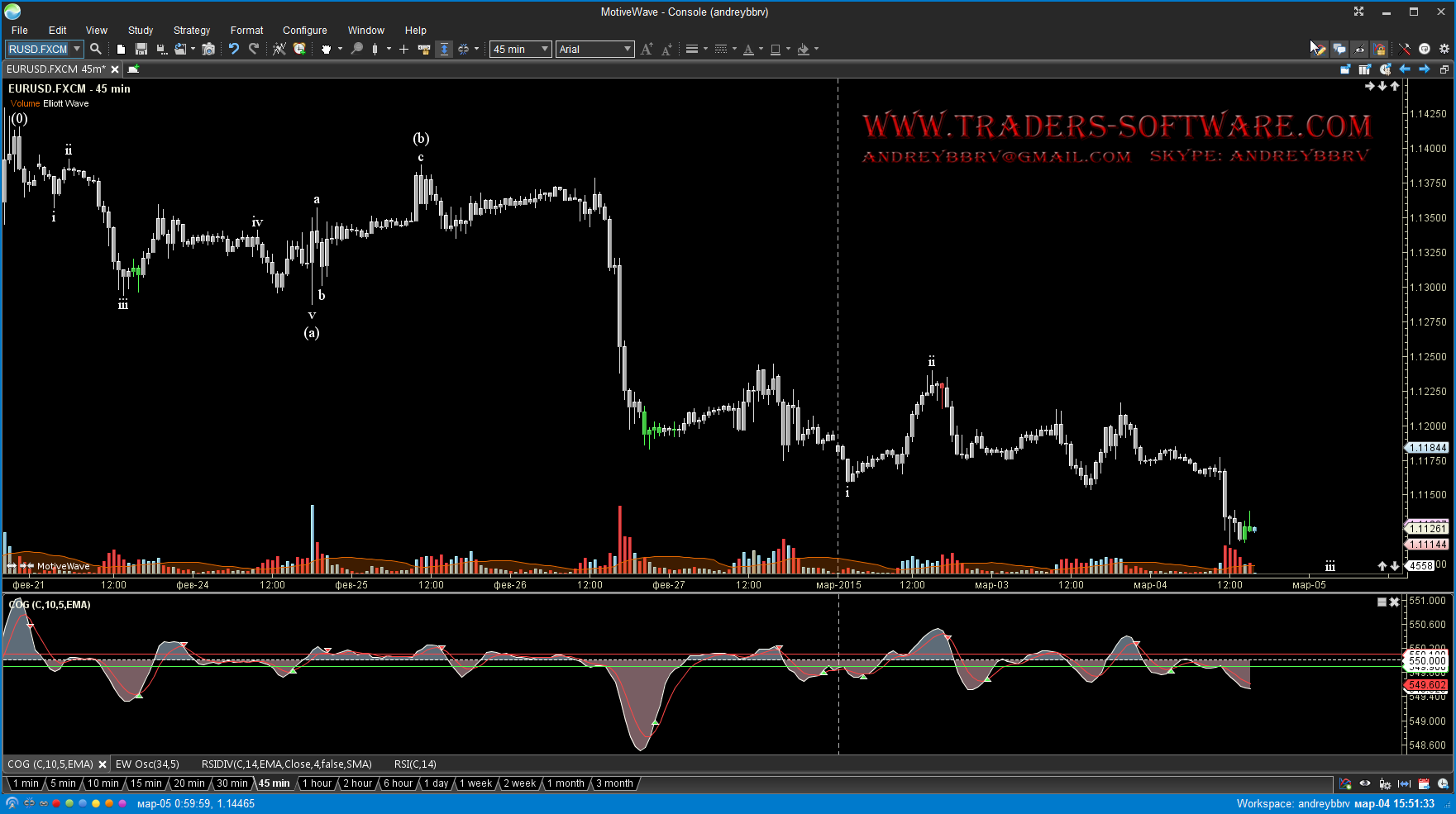This screenshot has width=1456, height=814.
Task: Click the undo arrow icon
Action: coord(234,49)
